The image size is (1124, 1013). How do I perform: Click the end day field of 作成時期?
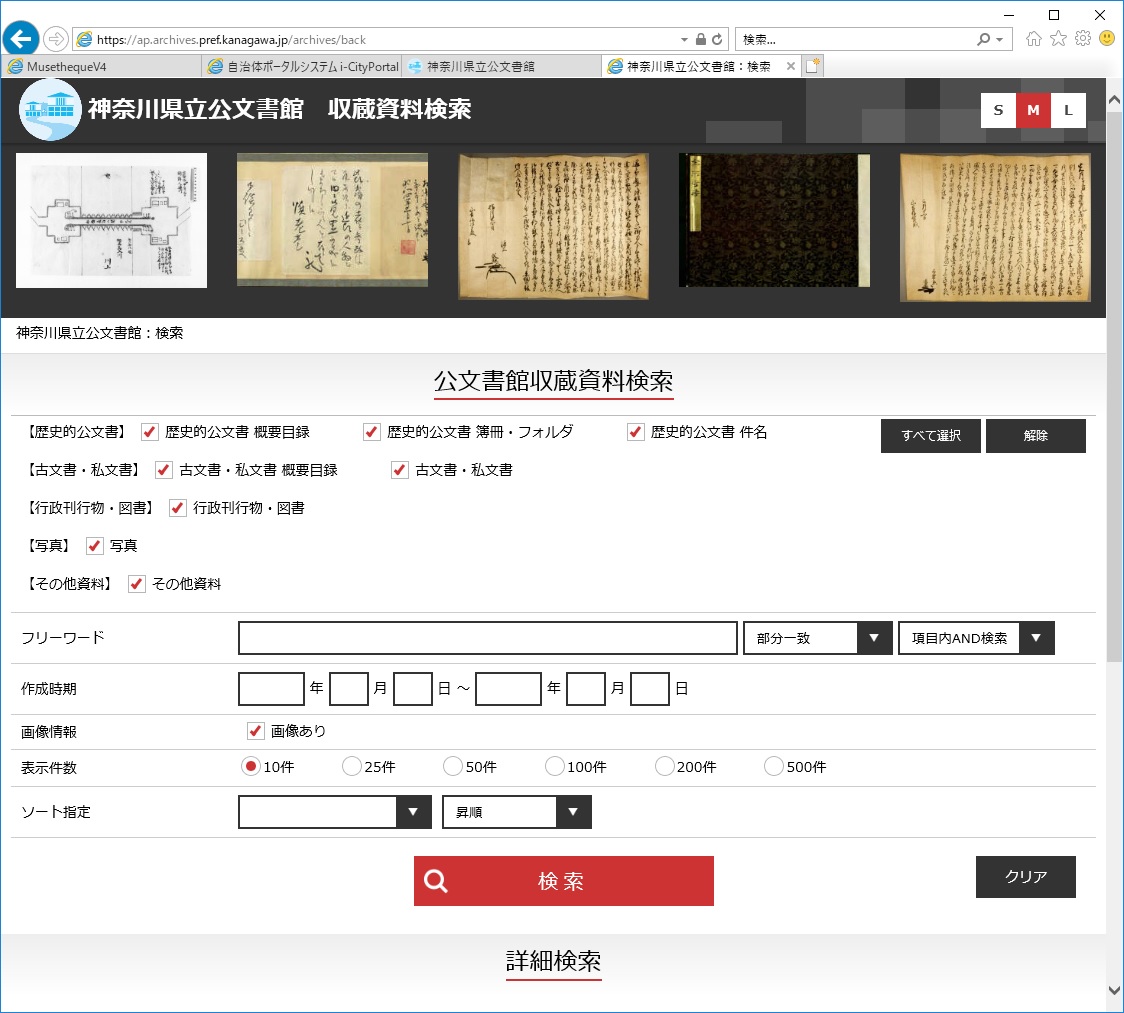650,688
